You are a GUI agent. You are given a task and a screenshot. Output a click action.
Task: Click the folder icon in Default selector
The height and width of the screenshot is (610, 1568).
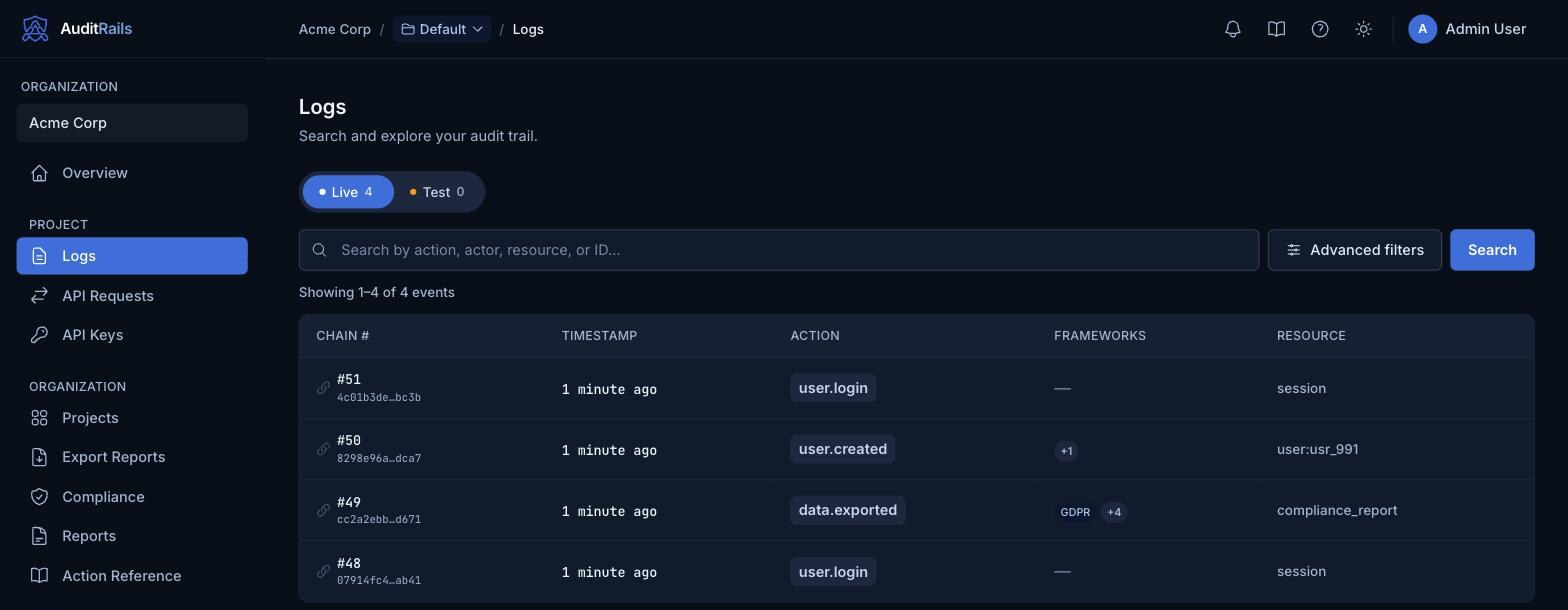coord(408,29)
